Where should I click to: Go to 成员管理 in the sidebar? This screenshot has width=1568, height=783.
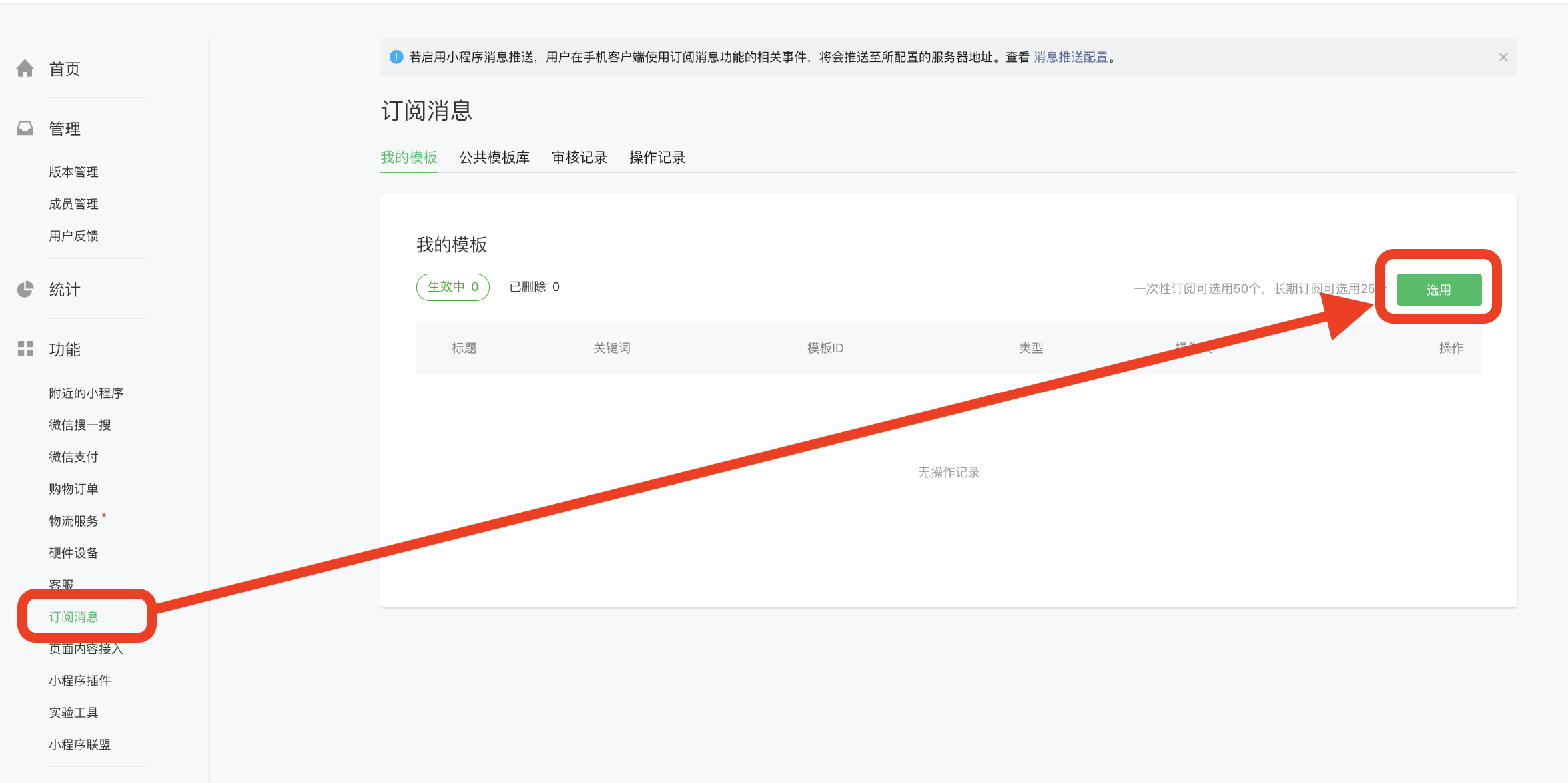73,204
